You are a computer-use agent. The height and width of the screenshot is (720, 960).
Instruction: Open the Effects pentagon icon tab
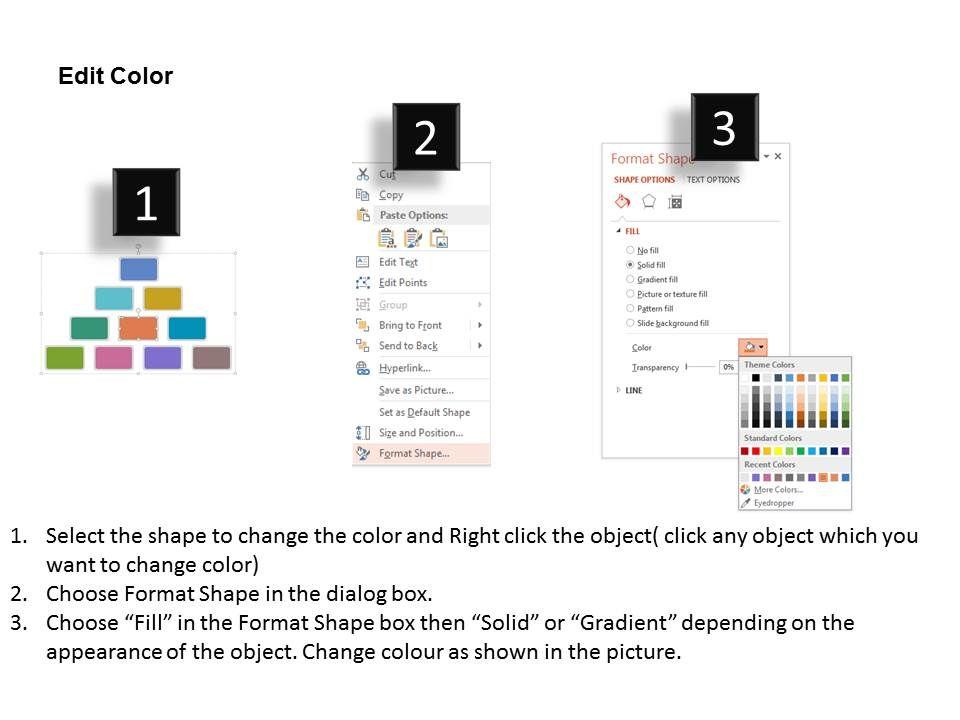649,201
